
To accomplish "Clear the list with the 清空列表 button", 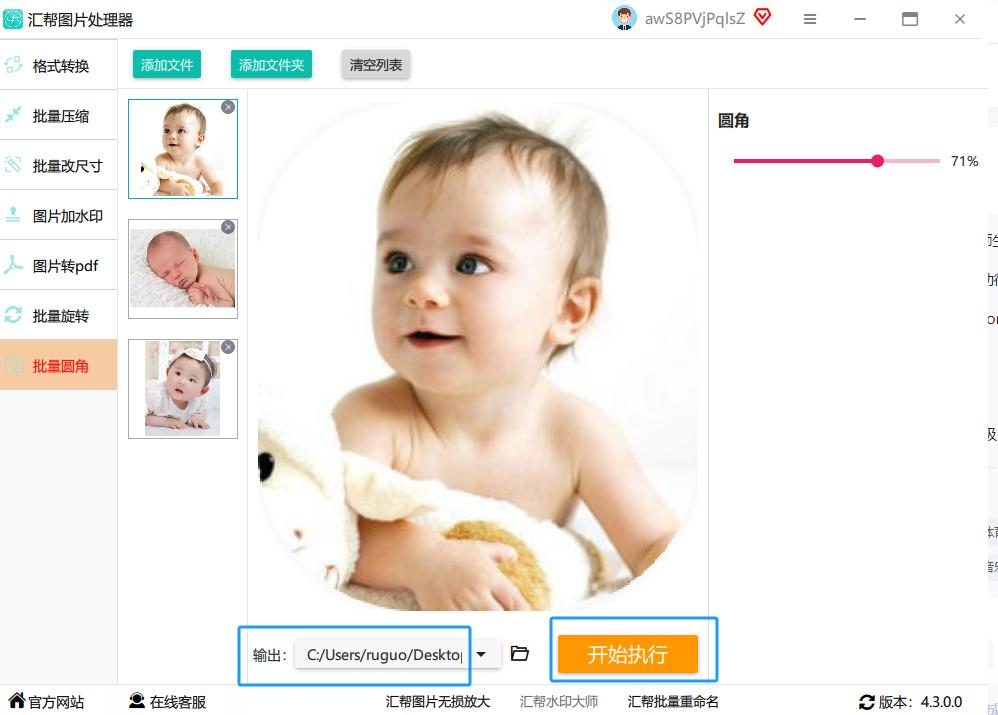I will tap(376, 65).
